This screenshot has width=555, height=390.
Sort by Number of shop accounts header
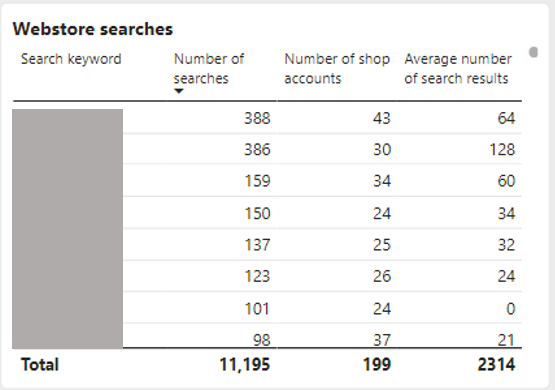337,68
